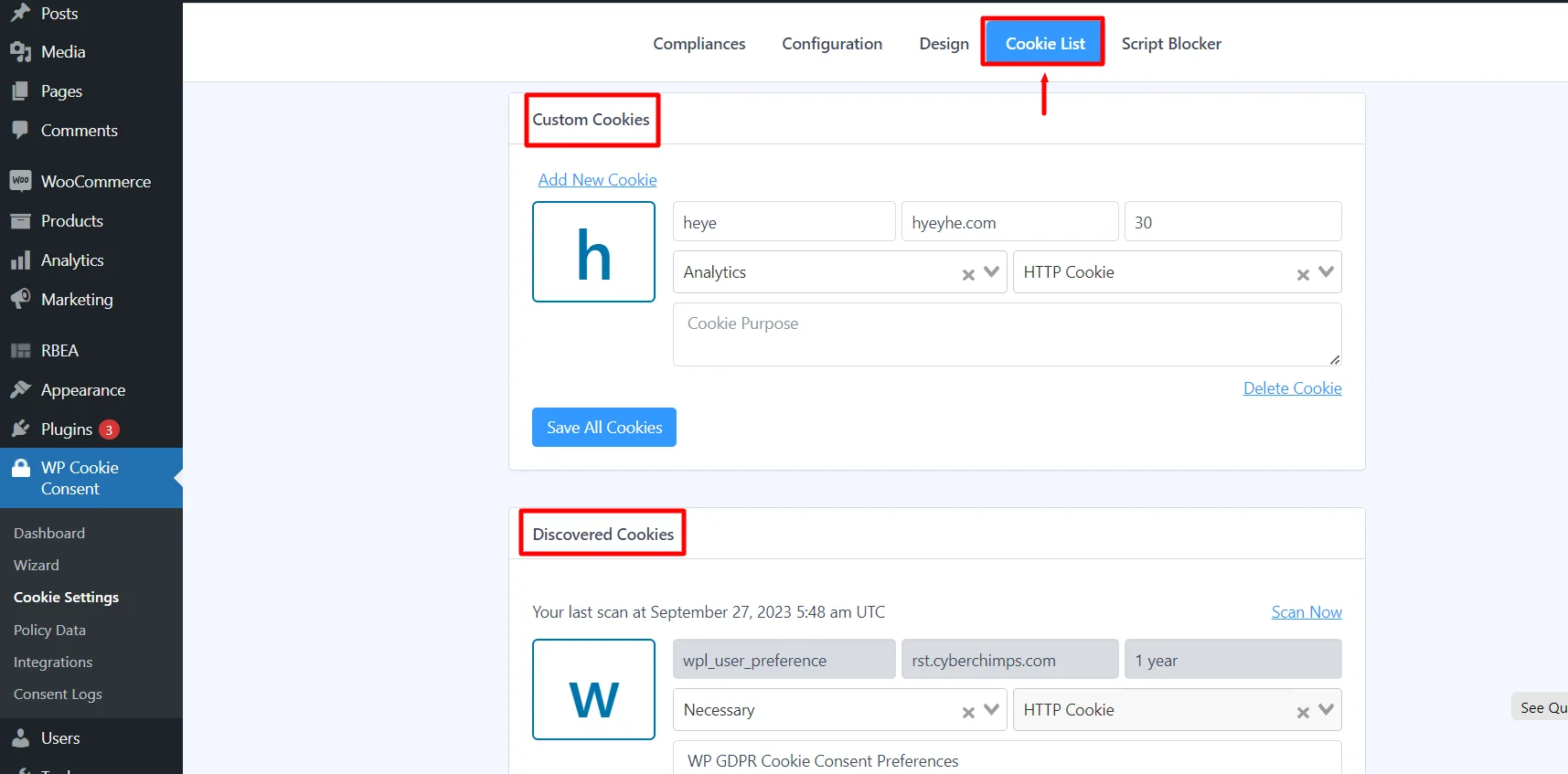Switch to the Design tab
Image resolution: width=1568 pixels, height=774 pixels.
(944, 44)
